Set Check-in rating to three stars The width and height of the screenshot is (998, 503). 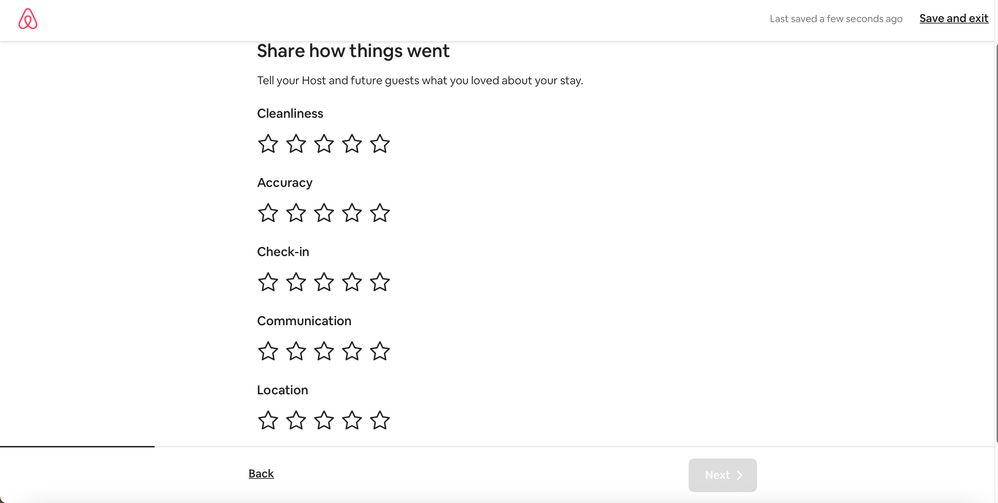pos(324,282)
